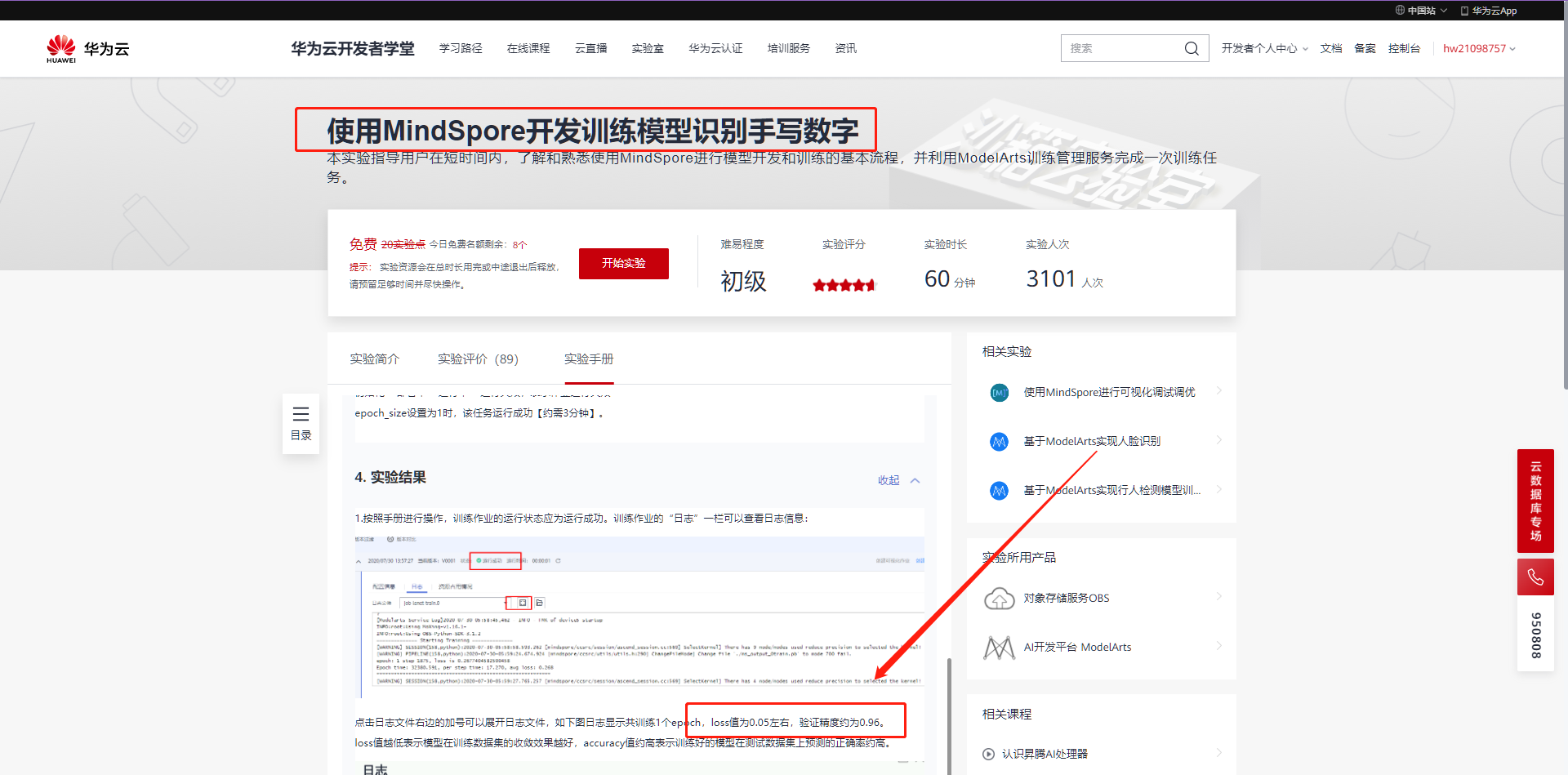Open 基于ModelArts实现人脸识别 experiment link
This screenshot has width=1568, height=775.
pos(1092,442)
